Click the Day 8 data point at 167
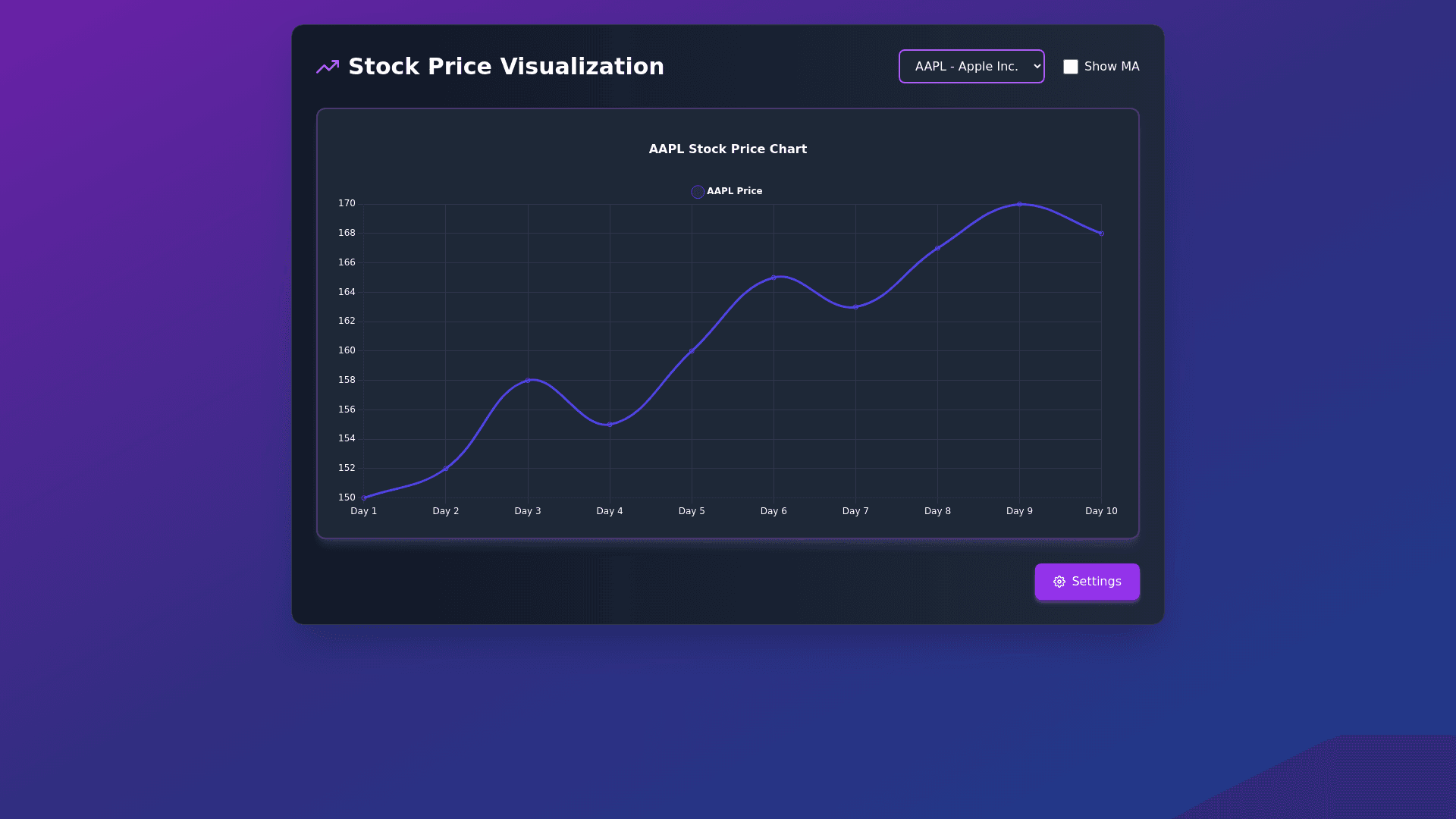Viewport: 1456px width, 819px height. click(x=937, y=248)
